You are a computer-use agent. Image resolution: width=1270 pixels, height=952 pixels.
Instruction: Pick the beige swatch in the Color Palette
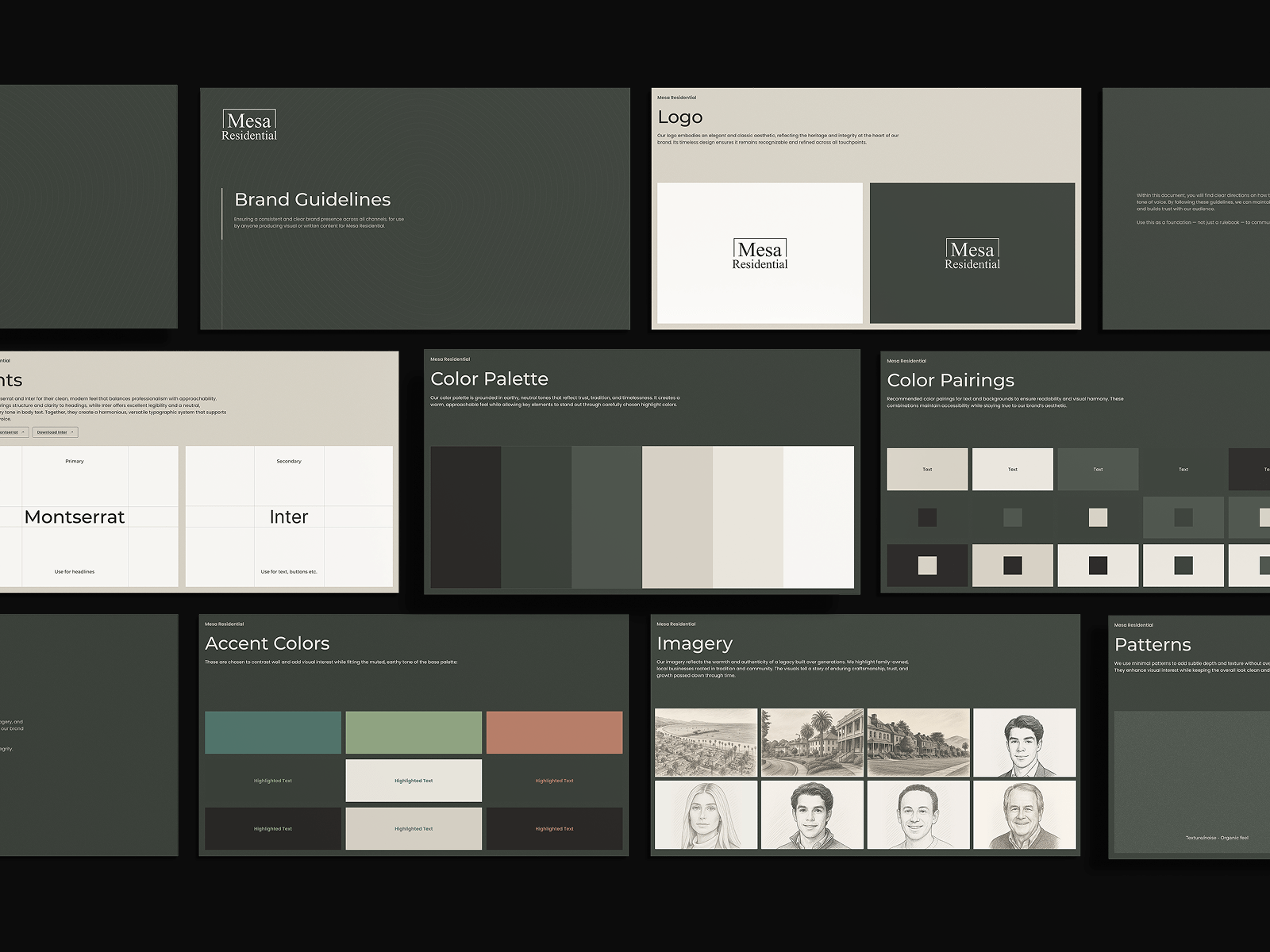click(x=677, y=516)
